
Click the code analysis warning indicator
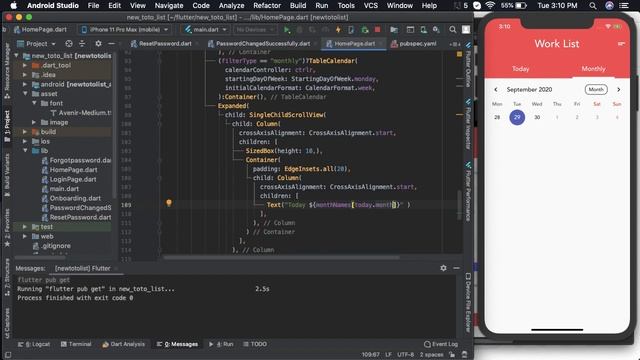(x=459, y=54)
